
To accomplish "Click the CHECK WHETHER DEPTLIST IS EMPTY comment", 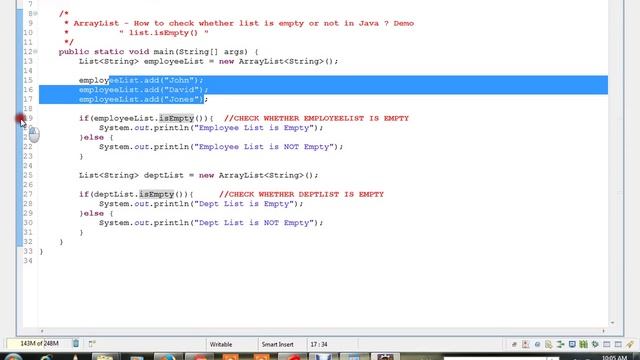I will point(301,194).
